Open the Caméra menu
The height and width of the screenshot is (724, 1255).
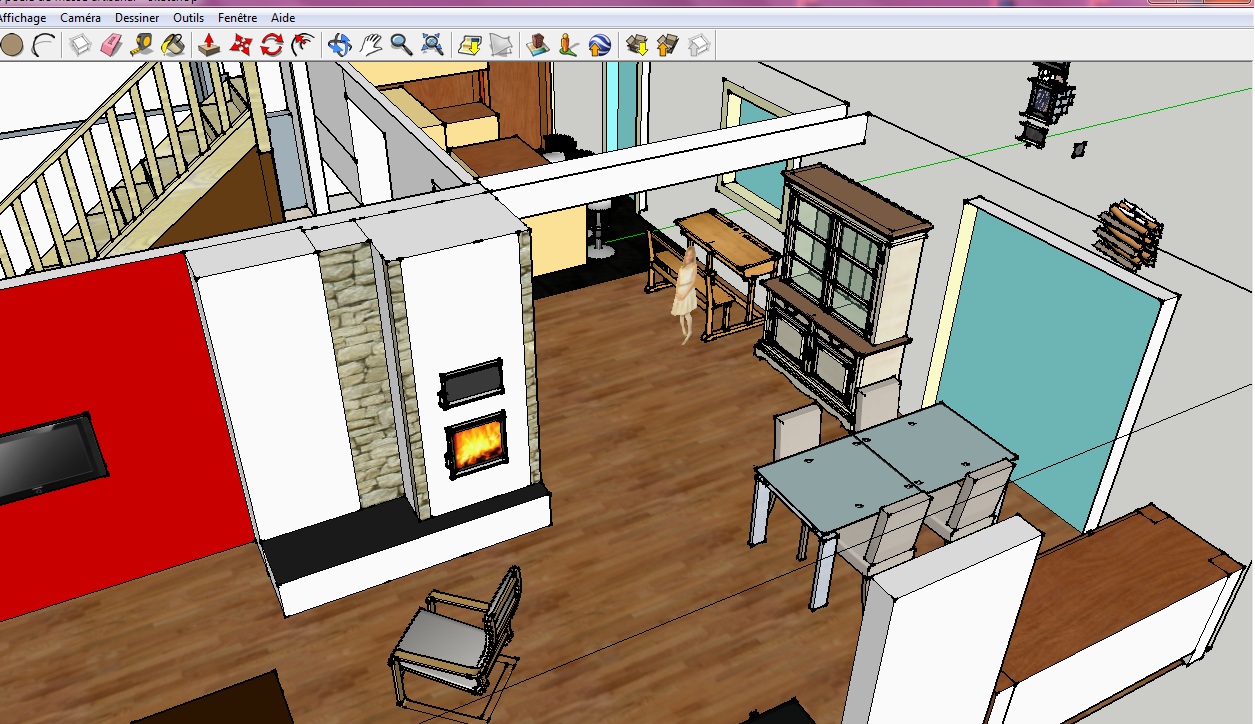tap(80, 18)
